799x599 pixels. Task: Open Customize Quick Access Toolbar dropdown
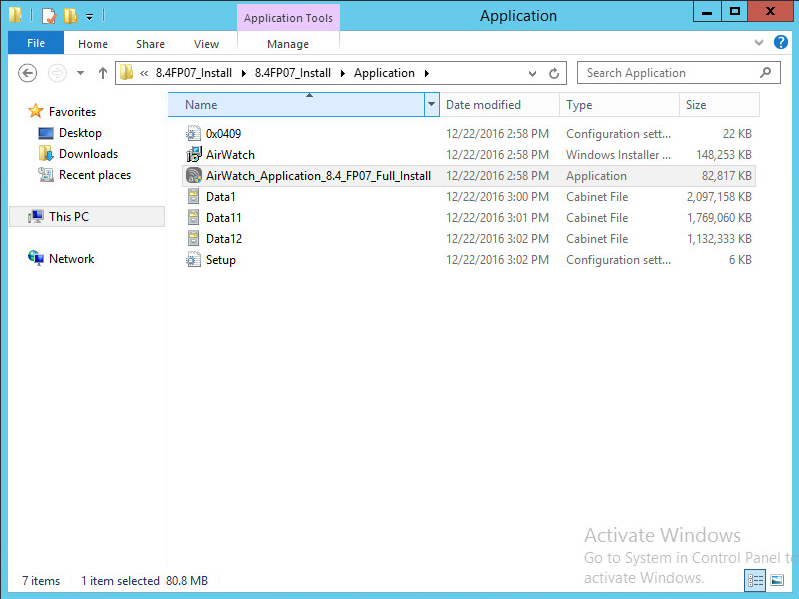(89, 17)
